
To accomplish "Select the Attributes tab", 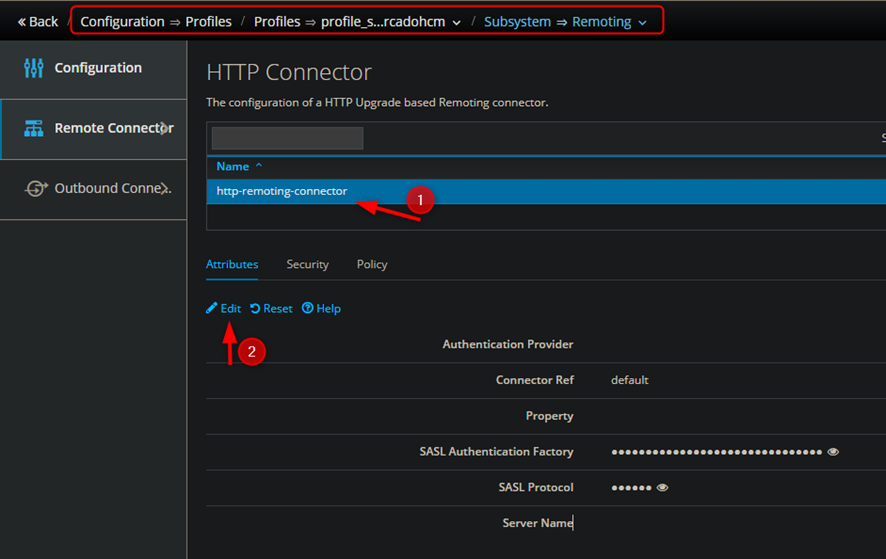I will tap(232, 264).
